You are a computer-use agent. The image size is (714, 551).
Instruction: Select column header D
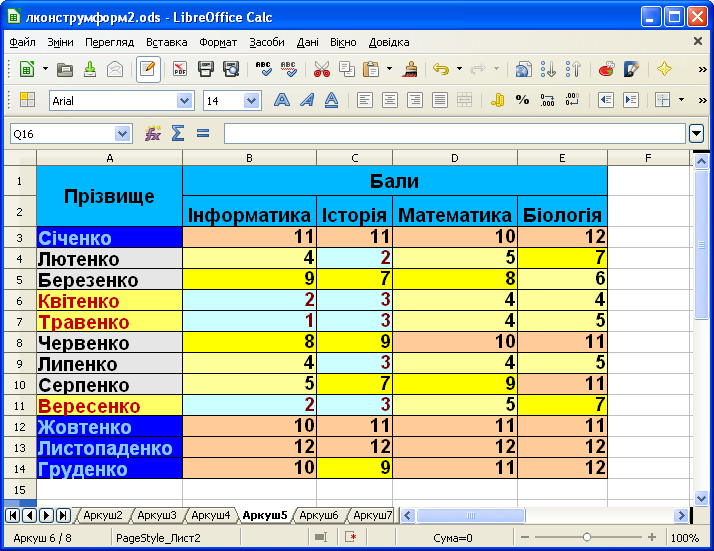click(455, 157)
